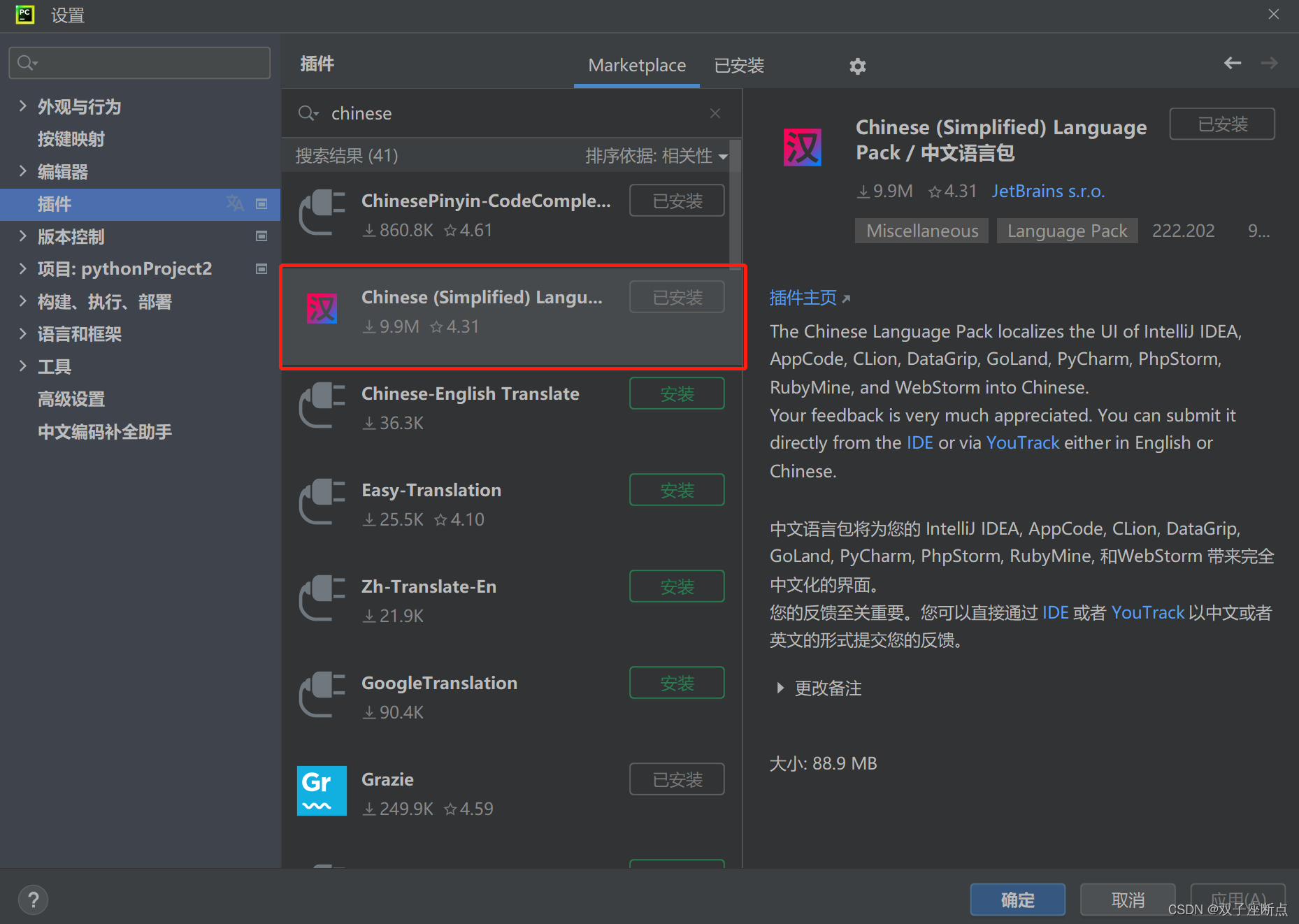Click the PyCharm logo in title bar
This screenshot has width=1299, height=924.
[x=24, y=15]
